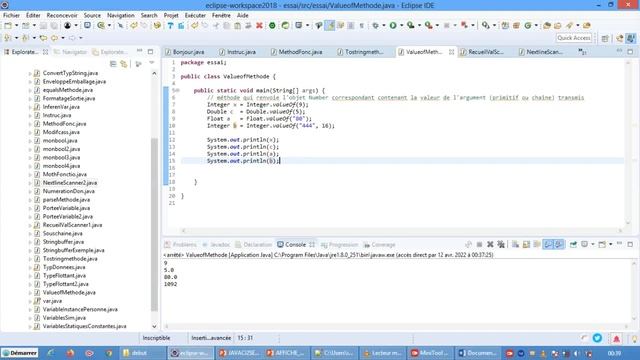640x360 pixels.
Task: Toggle Mark Occurrences highlighted toolbar button
Action: click(x=329, y=25)
